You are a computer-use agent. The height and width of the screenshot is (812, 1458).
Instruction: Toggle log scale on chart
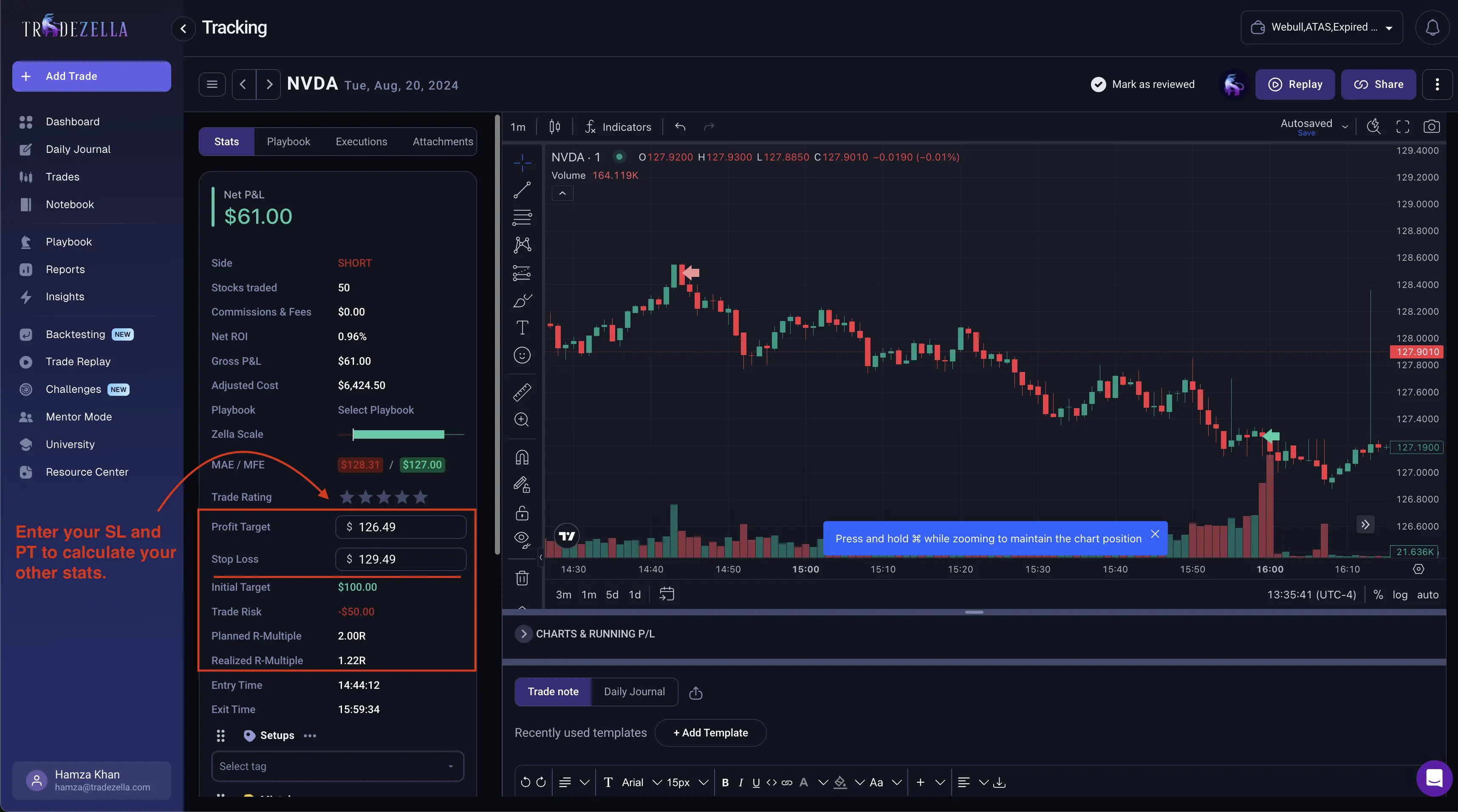(x=1400, y=595)
